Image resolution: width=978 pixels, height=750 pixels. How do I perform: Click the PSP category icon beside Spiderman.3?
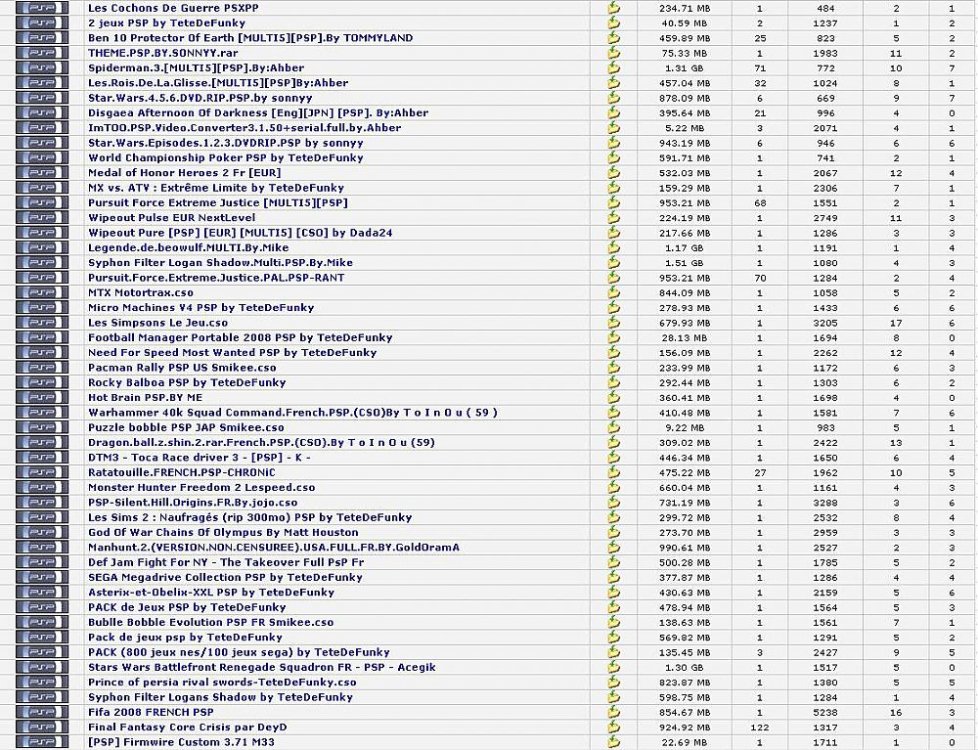43,68
